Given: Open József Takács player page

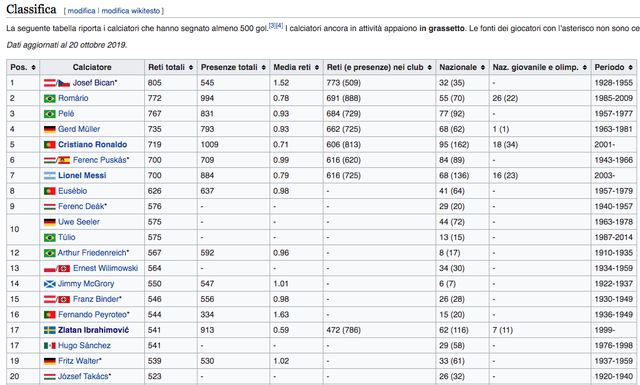Looking at the screenshot, I should 83,376.
